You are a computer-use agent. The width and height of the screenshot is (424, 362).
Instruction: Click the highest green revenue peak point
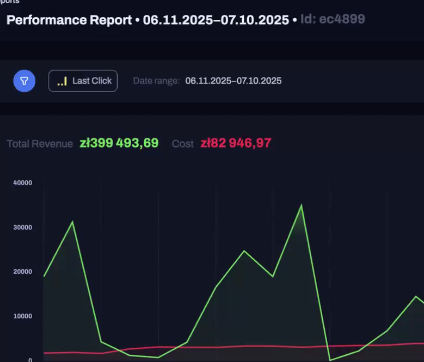pyautogui.click(x=301, y=205)
